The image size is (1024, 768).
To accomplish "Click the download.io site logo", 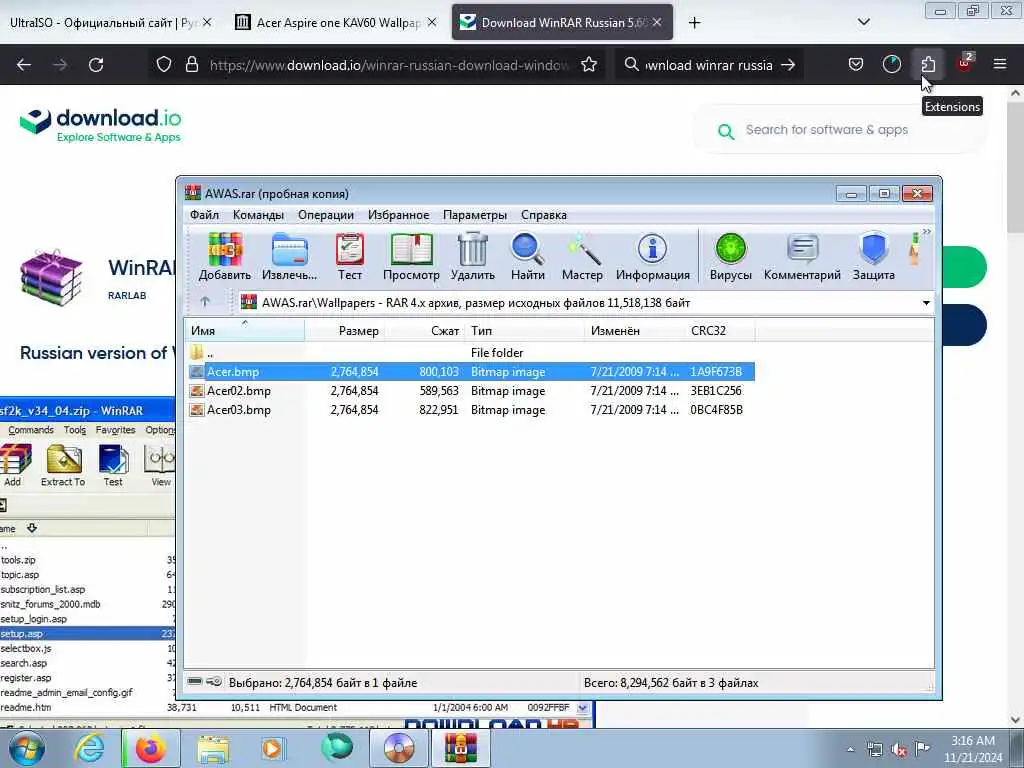I will point(101,125).
